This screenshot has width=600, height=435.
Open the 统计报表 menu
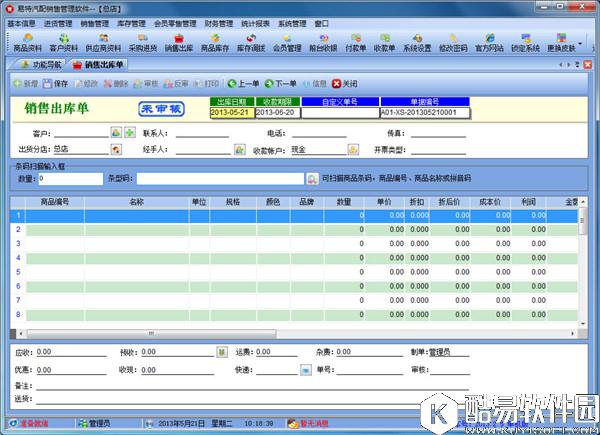click(255, 23)
